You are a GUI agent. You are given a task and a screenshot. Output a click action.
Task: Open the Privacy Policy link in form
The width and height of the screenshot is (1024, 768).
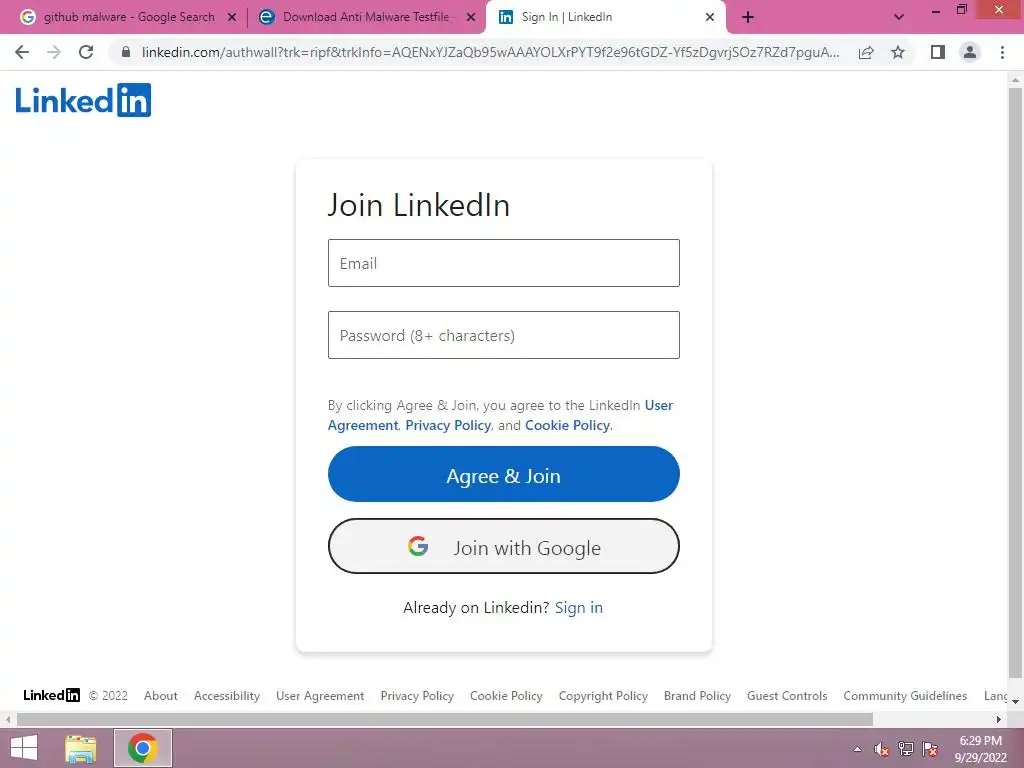(x=448, y=425)
